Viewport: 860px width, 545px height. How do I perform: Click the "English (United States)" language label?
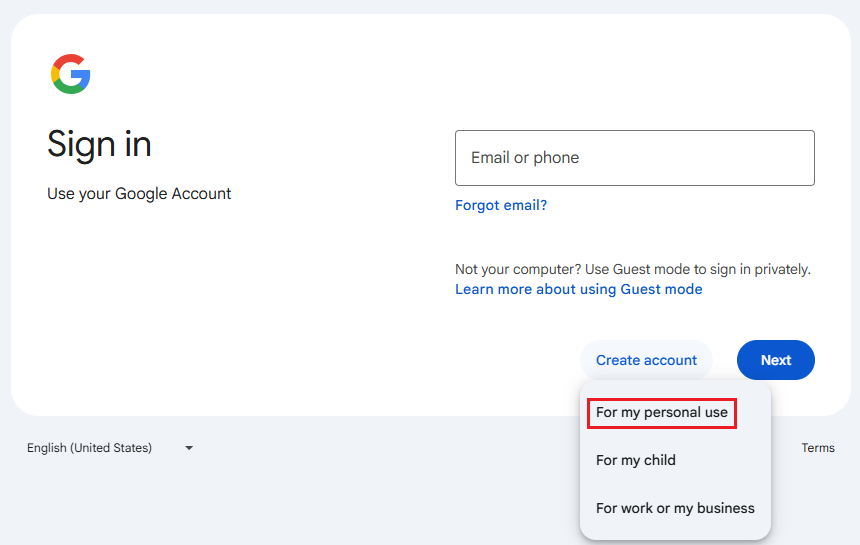coord(90,448)
